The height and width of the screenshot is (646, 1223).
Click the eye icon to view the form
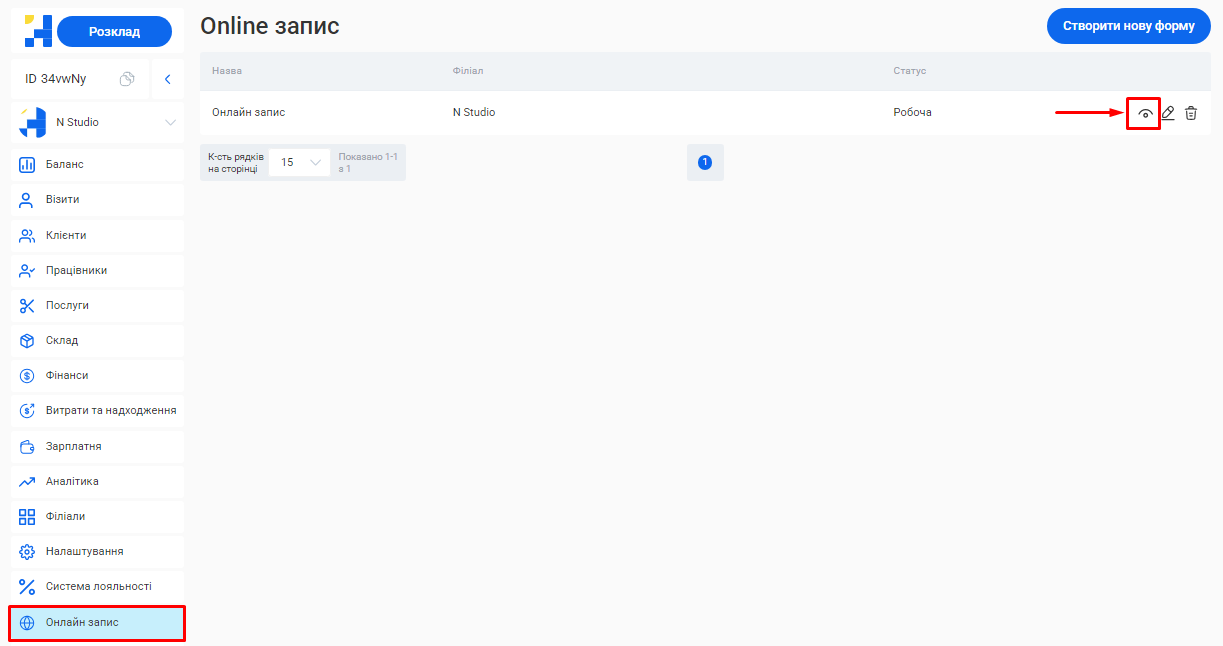[1144, 114]
